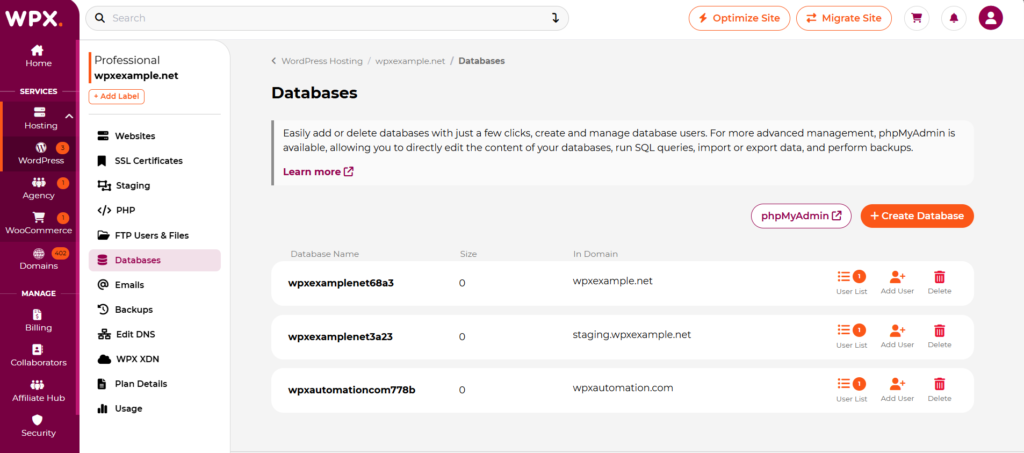Open Staging menu item
Viewport: 1024px width, 453px height.
[x=155, y=185]
